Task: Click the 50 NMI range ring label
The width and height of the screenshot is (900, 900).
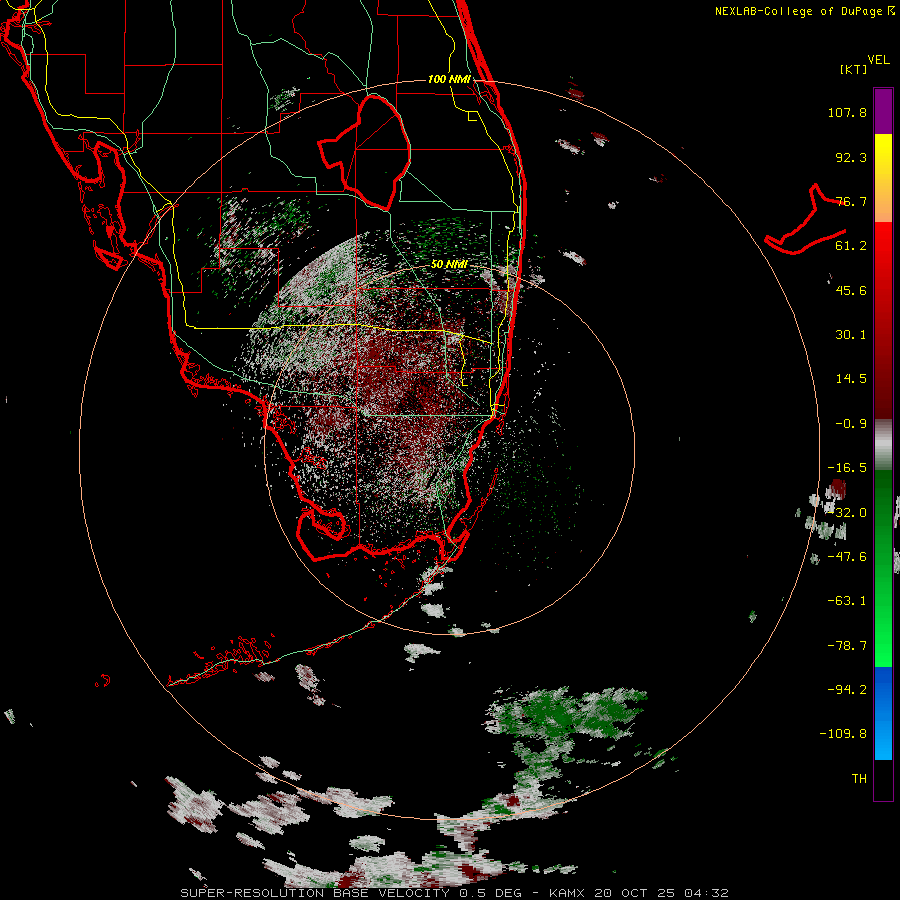Action: click(449, 264)
